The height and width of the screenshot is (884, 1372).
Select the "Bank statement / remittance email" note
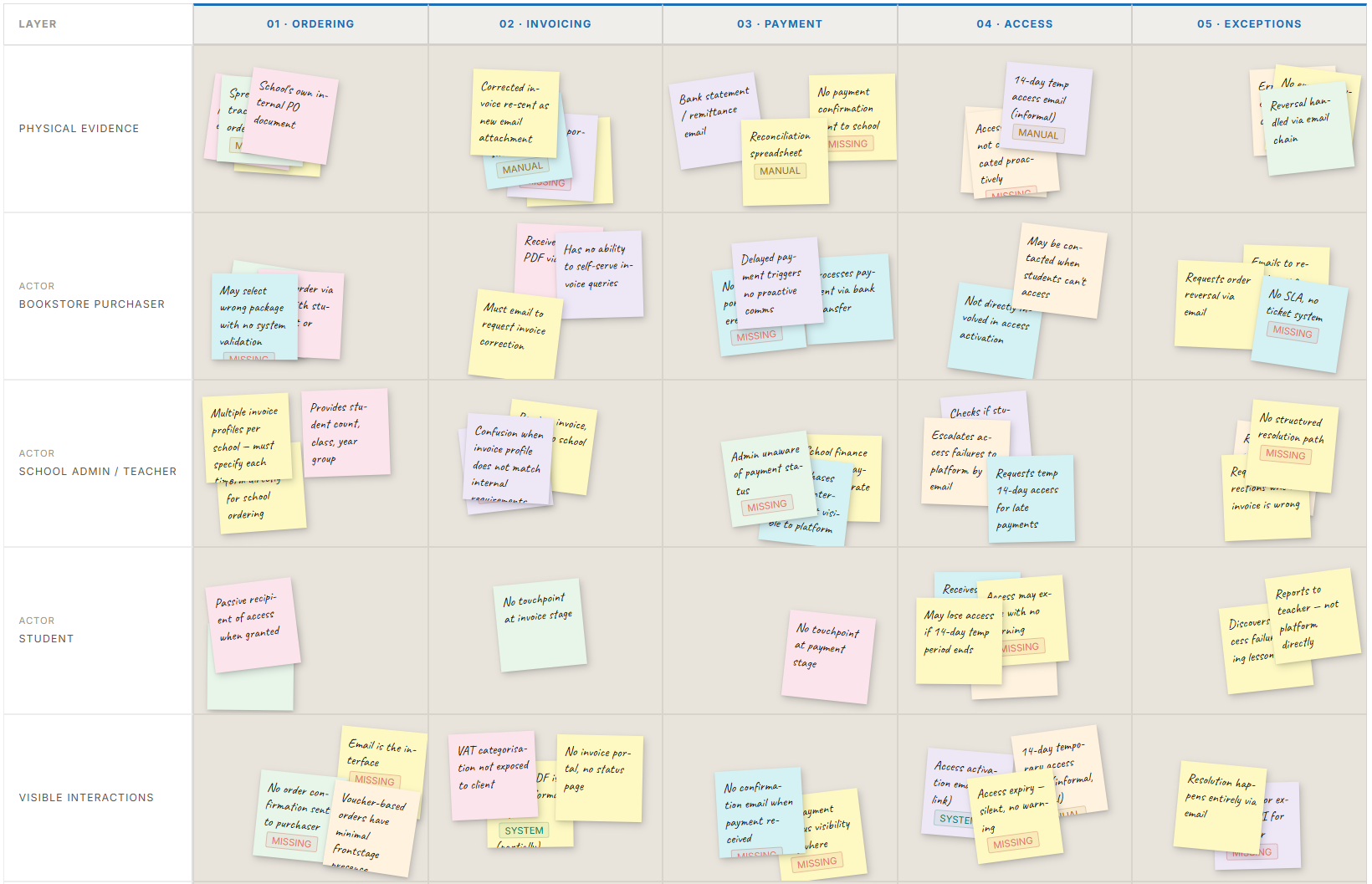point(714,122)
